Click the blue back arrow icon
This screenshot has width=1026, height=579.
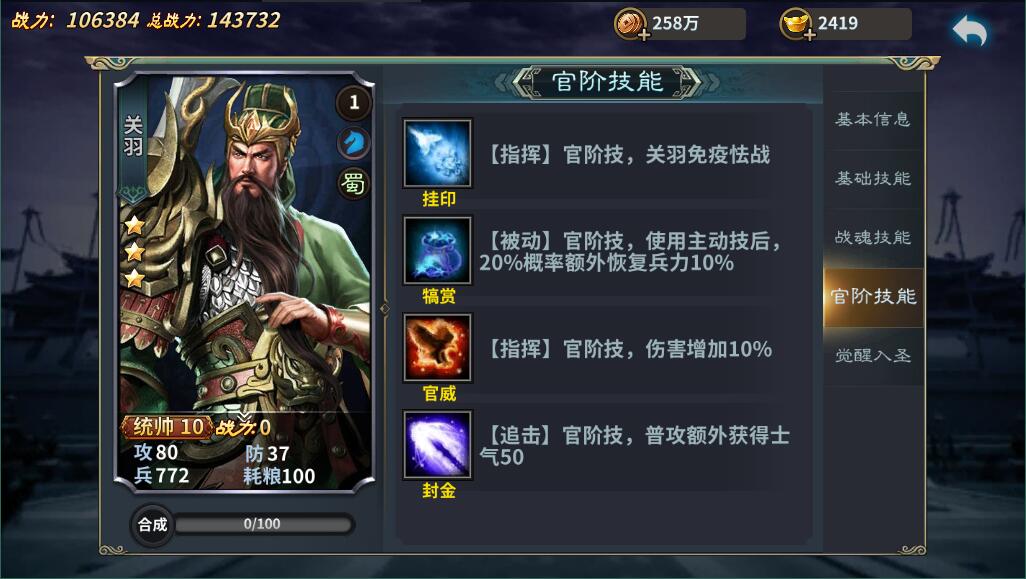click(x=970, y=31)
